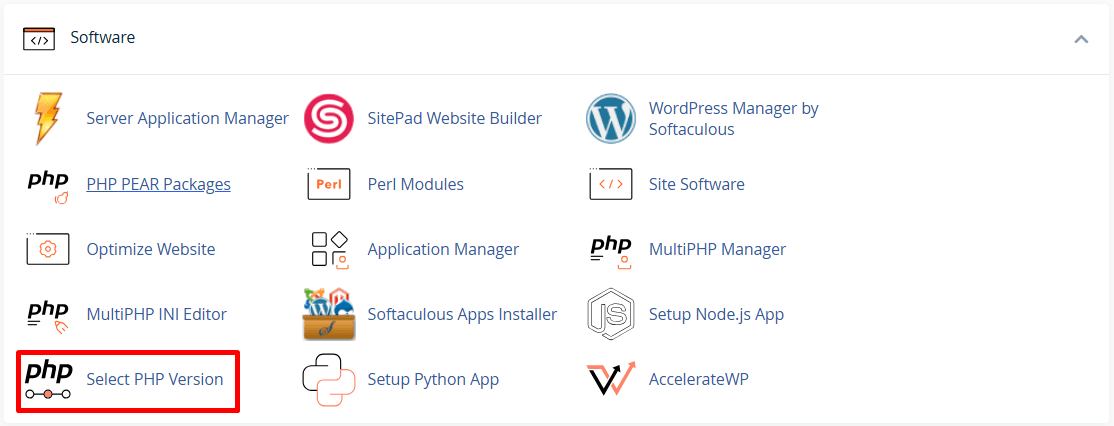The width and height of the screenshot is (1114, 426).
Task: Open WordPress Manager by Softaculous link
Action: tap(734, 119)
